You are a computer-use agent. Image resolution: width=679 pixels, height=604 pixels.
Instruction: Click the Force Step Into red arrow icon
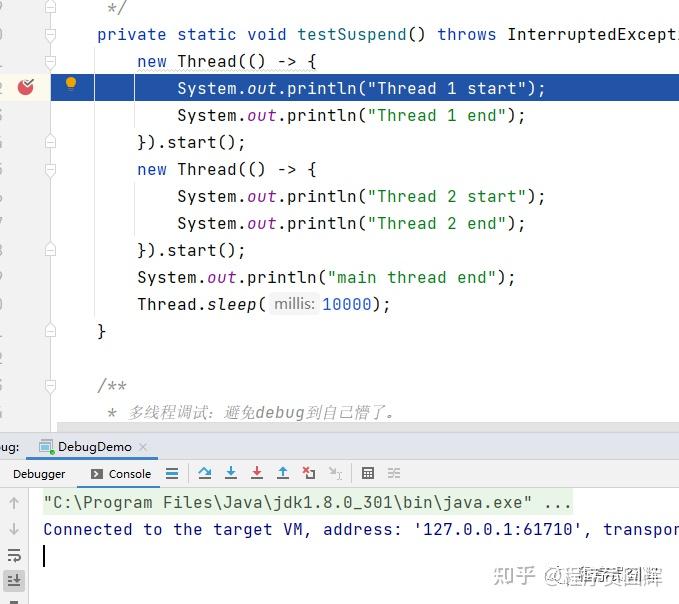[257, 473]
